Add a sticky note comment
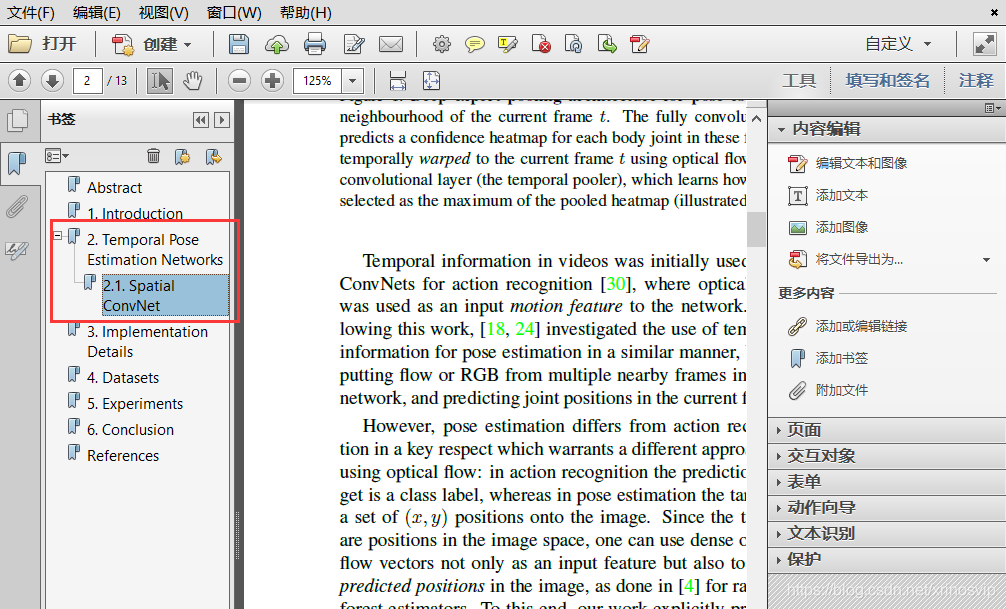 [474, 44]
